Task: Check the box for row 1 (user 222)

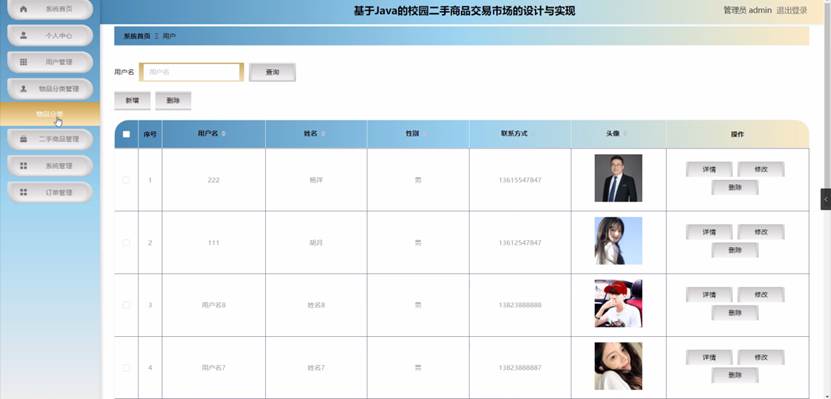Action: click(x=126, y=180)
